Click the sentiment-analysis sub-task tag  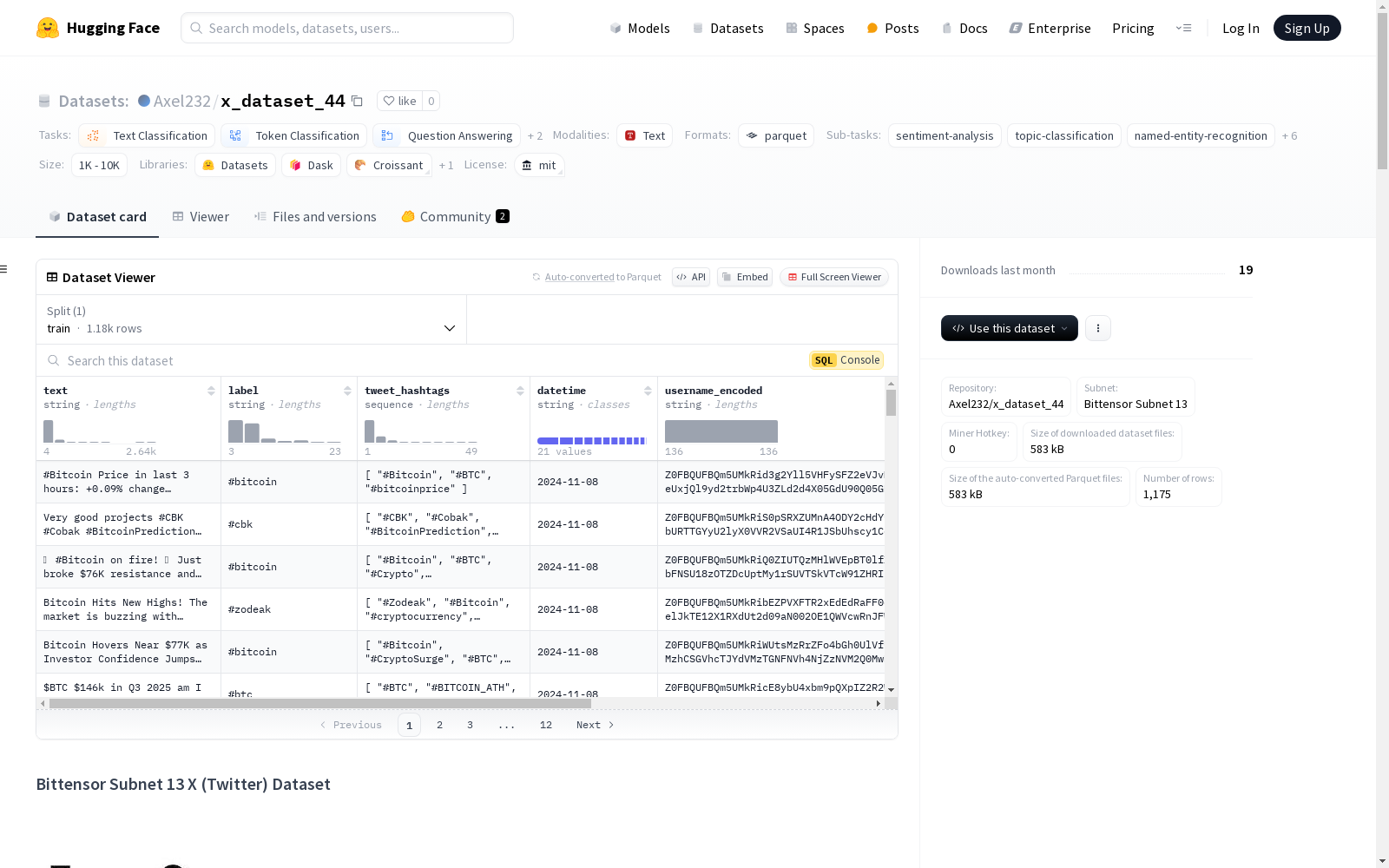coord(945,136)
